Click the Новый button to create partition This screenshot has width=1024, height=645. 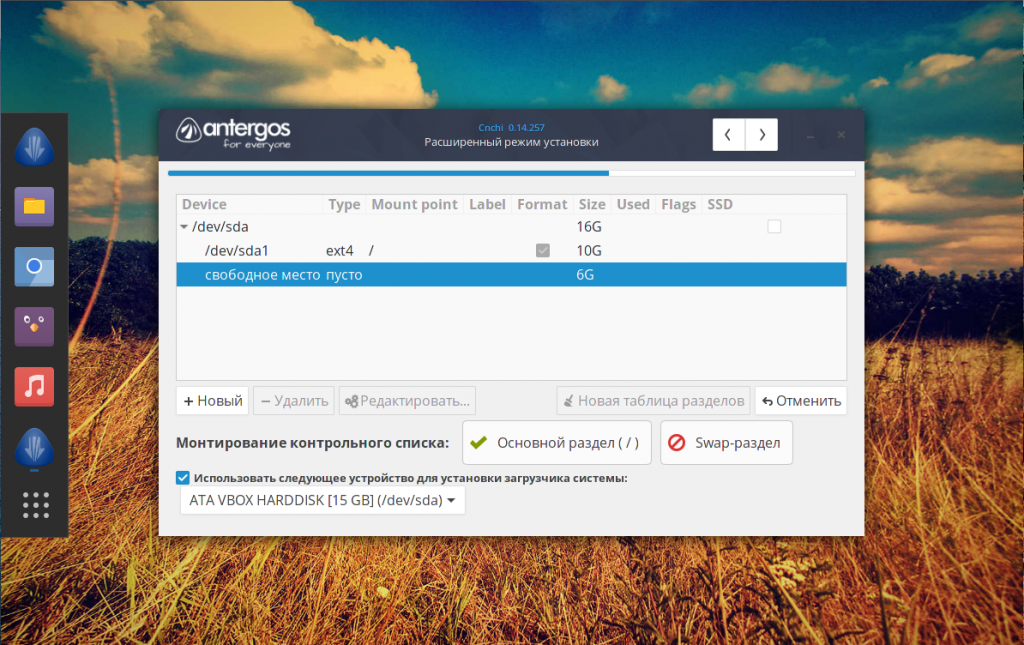click(x=213, y=401)
